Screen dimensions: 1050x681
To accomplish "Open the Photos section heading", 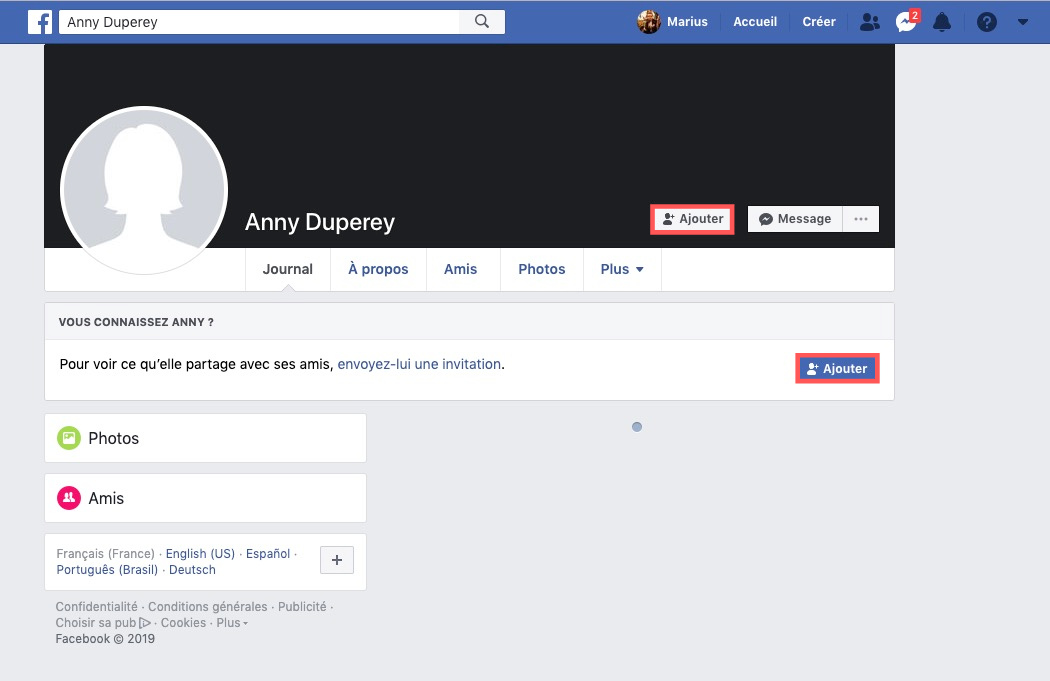I will tap(114, 439).
